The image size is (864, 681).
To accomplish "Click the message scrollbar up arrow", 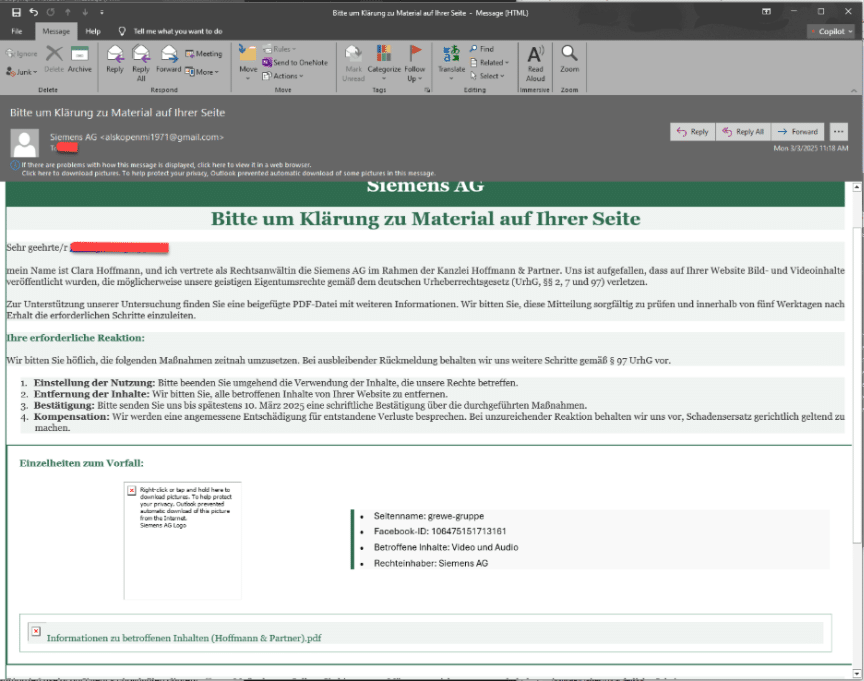I will (857, 187).
